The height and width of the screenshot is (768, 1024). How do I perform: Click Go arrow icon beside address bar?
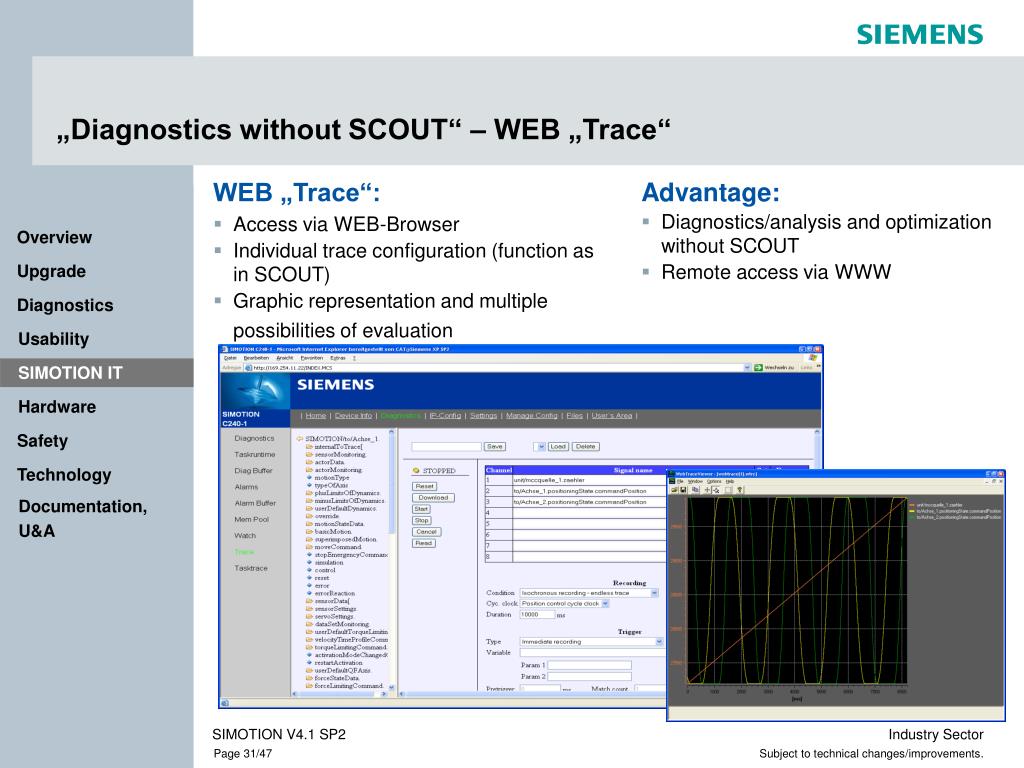pos(758,368)
